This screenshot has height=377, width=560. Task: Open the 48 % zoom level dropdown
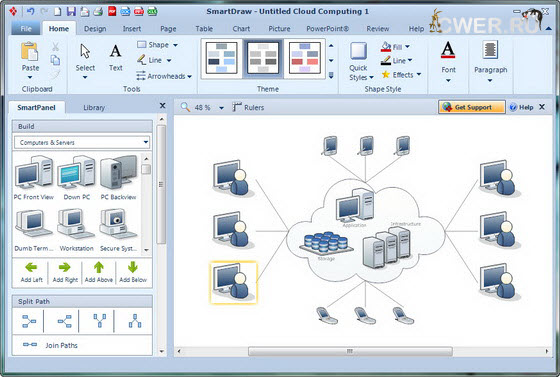click(x=221, y=107)
